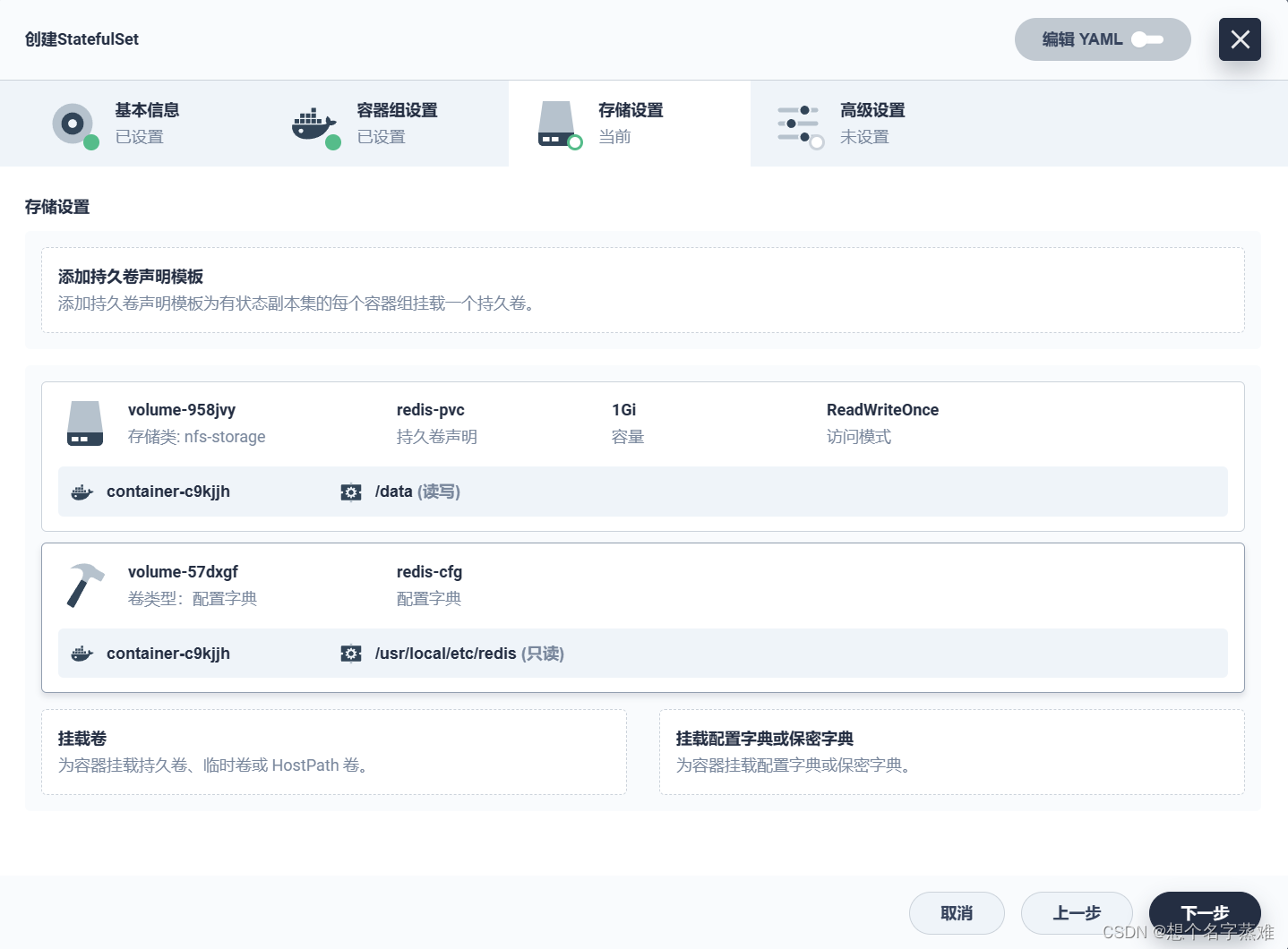
Task: Close the 创建StatefulSet dialog
Action: (1240, 39)
